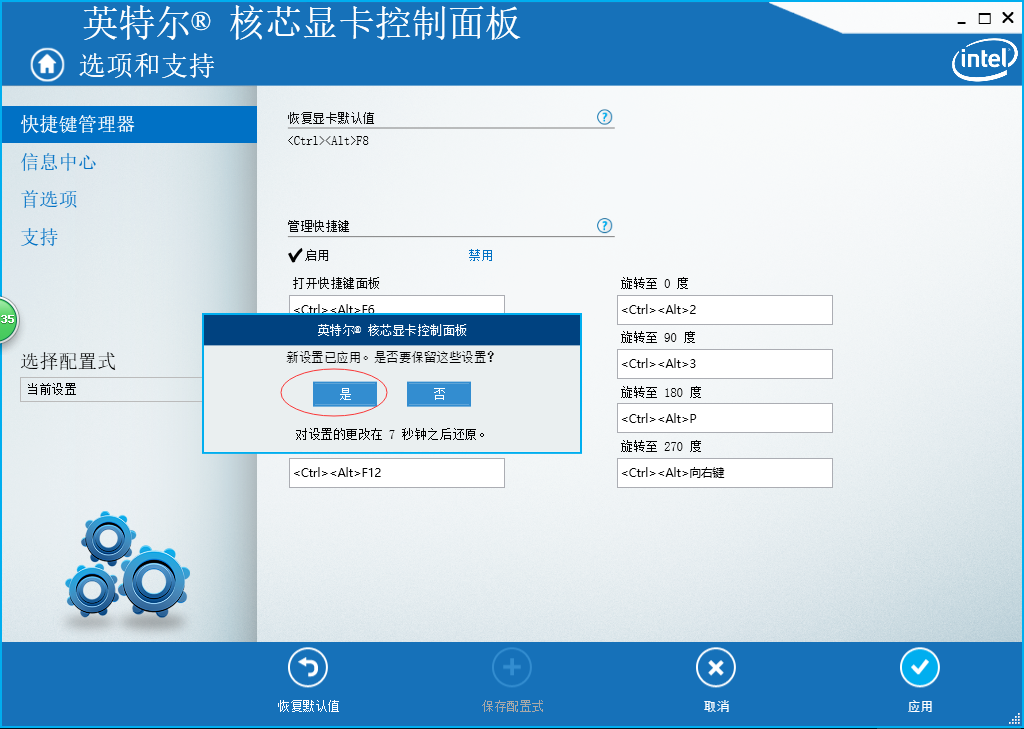Click the 选项和支持 heading

(x=147, y=65)
